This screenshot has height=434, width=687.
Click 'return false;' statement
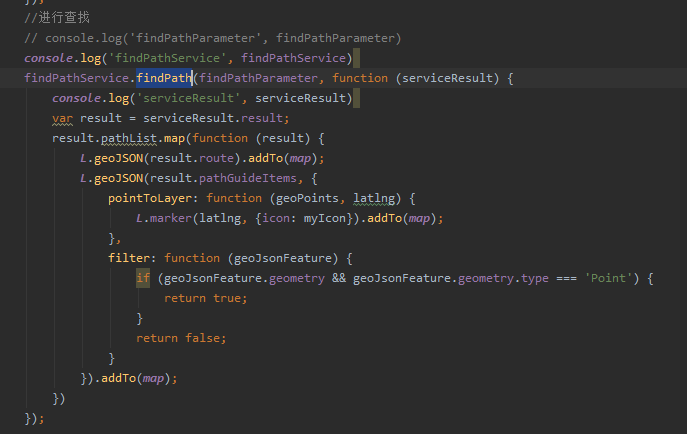coord(181,338)
